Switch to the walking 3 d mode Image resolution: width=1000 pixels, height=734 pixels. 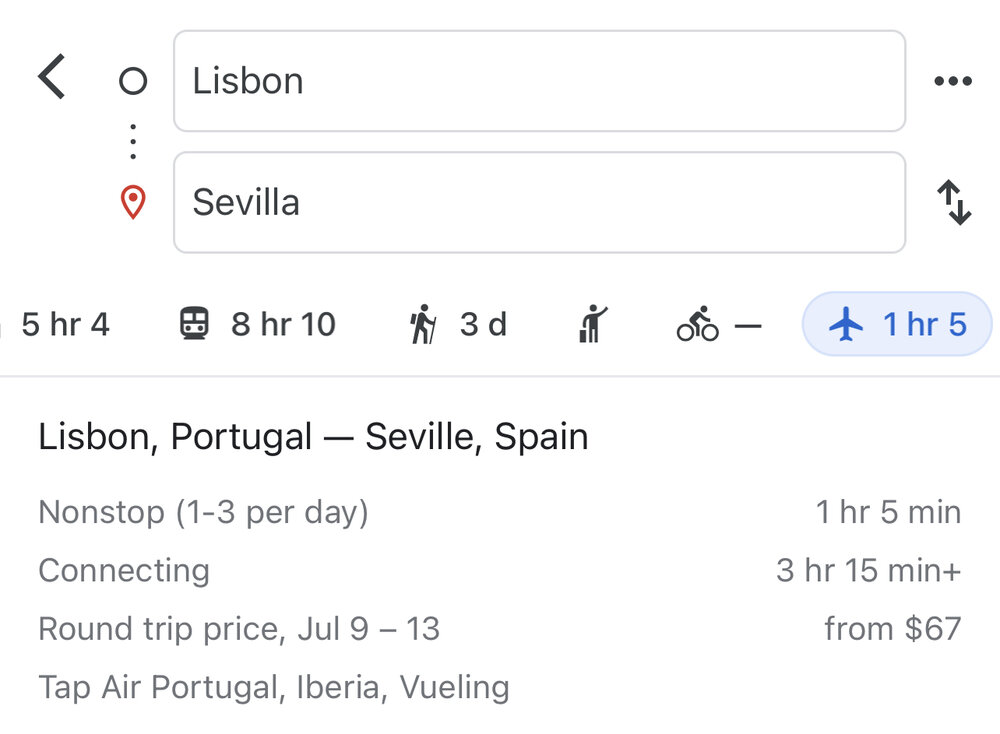tap(458, 324)
